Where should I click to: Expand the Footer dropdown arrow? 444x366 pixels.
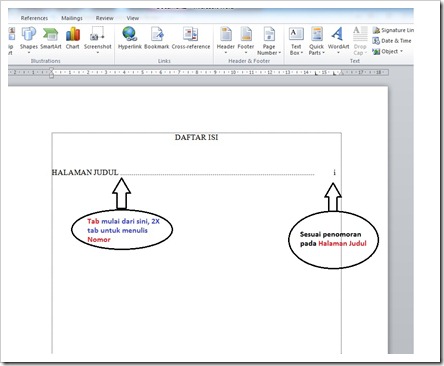pyautogui.click(x=246, y=53)
